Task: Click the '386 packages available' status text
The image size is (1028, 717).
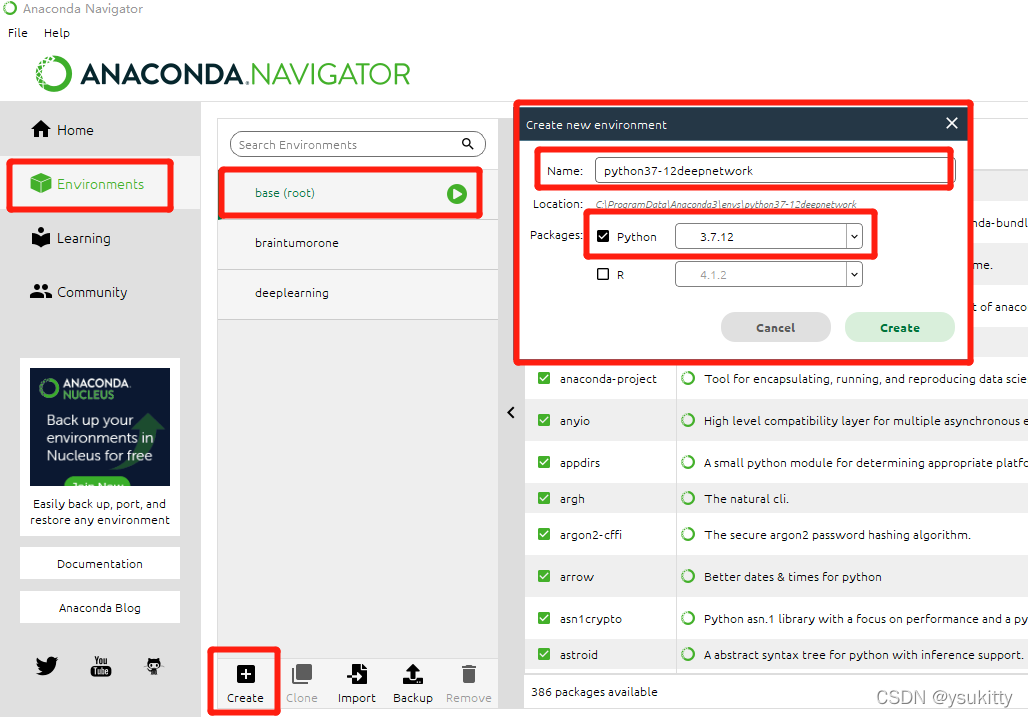Action: [594, 691]
